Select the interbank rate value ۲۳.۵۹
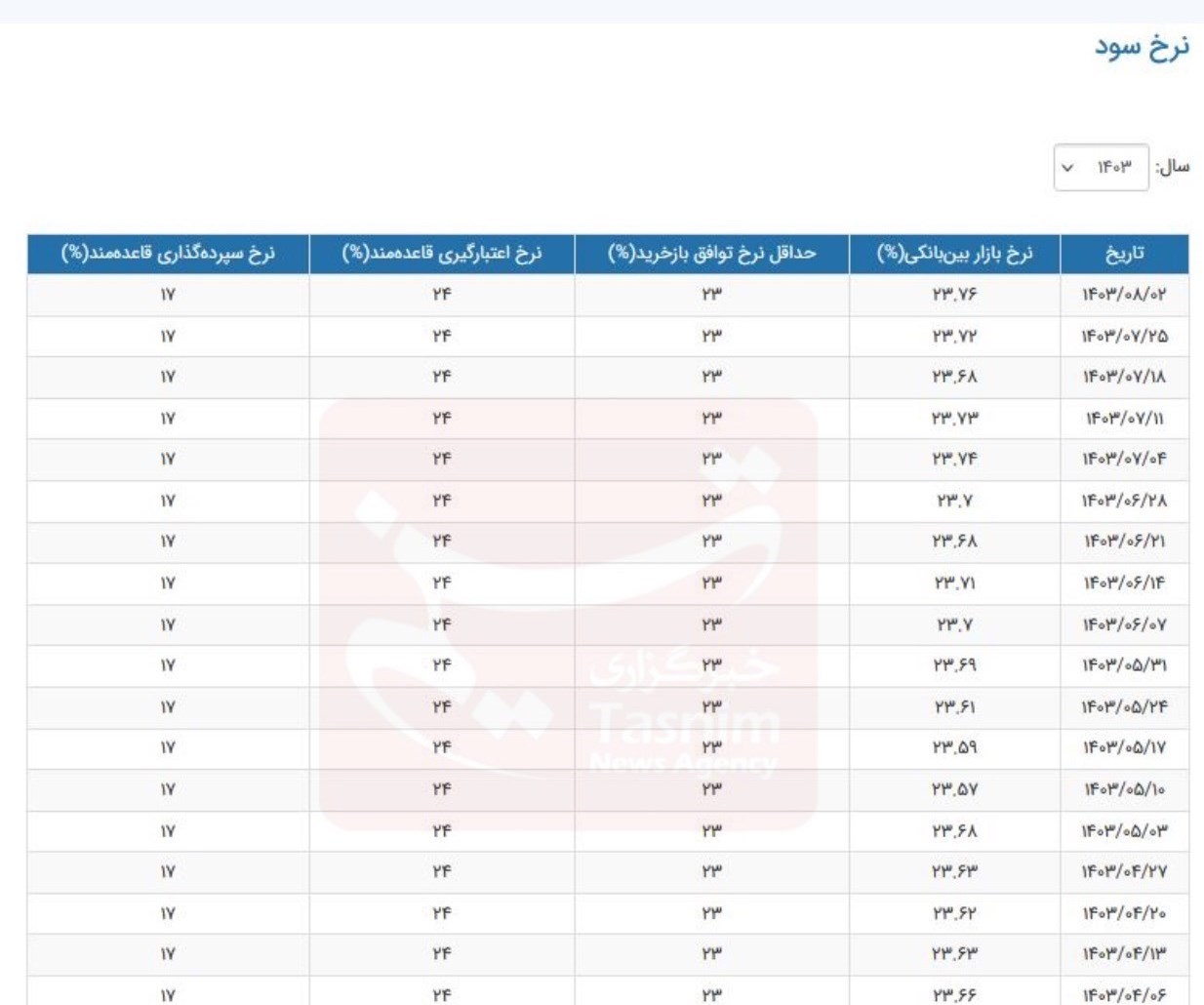 tap(954, 747)
